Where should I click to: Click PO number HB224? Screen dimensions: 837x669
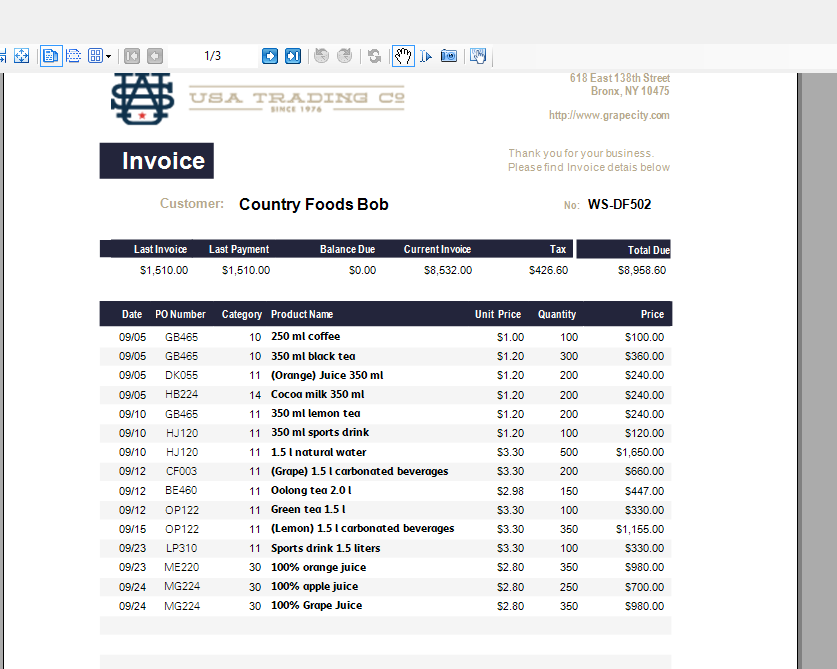[181, 395]
